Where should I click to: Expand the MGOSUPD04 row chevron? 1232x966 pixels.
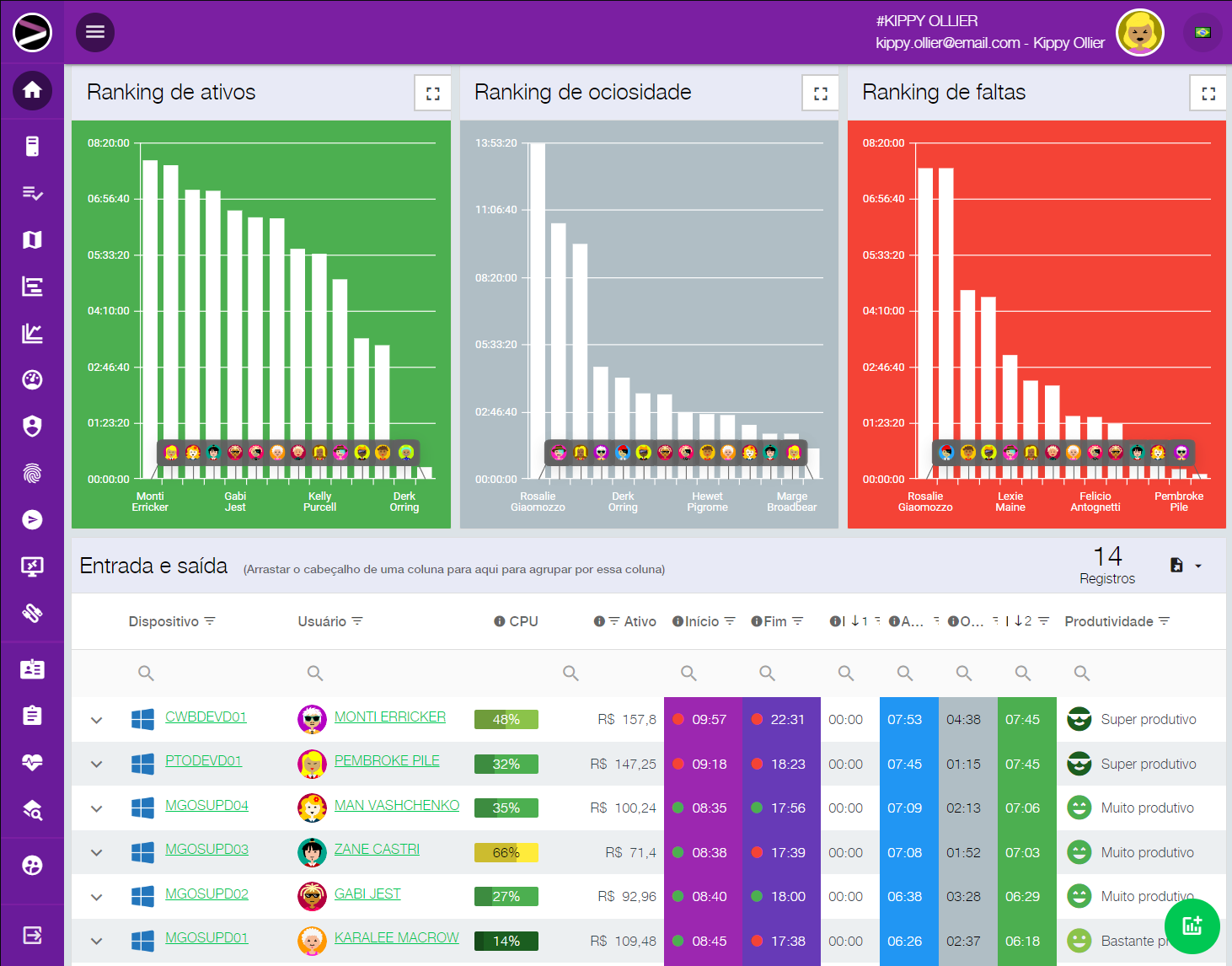(97, 808)
